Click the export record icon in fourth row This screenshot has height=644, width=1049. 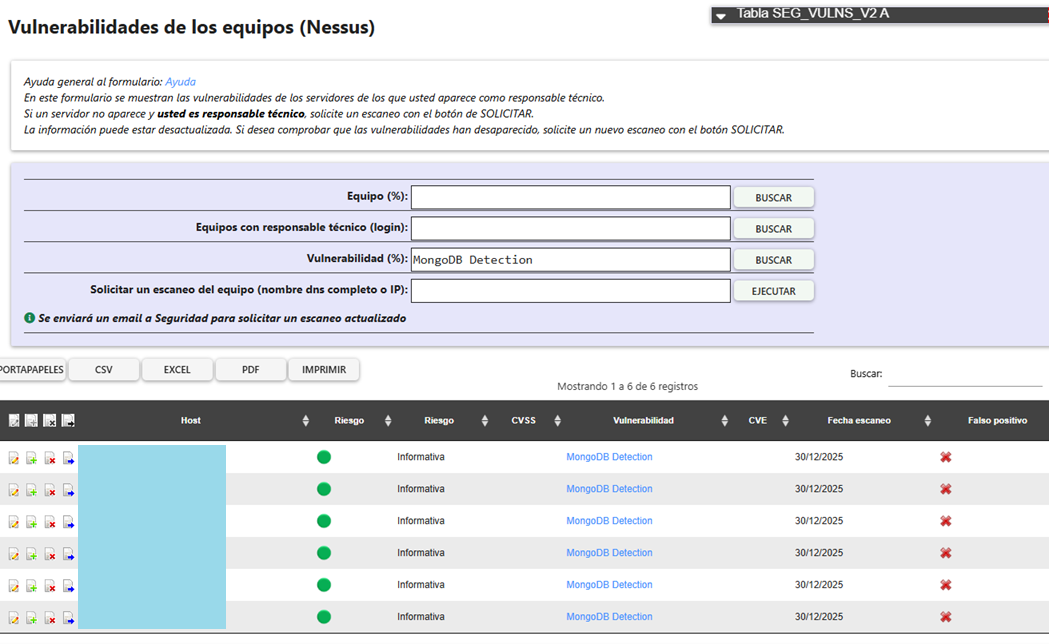coord(68,554)
